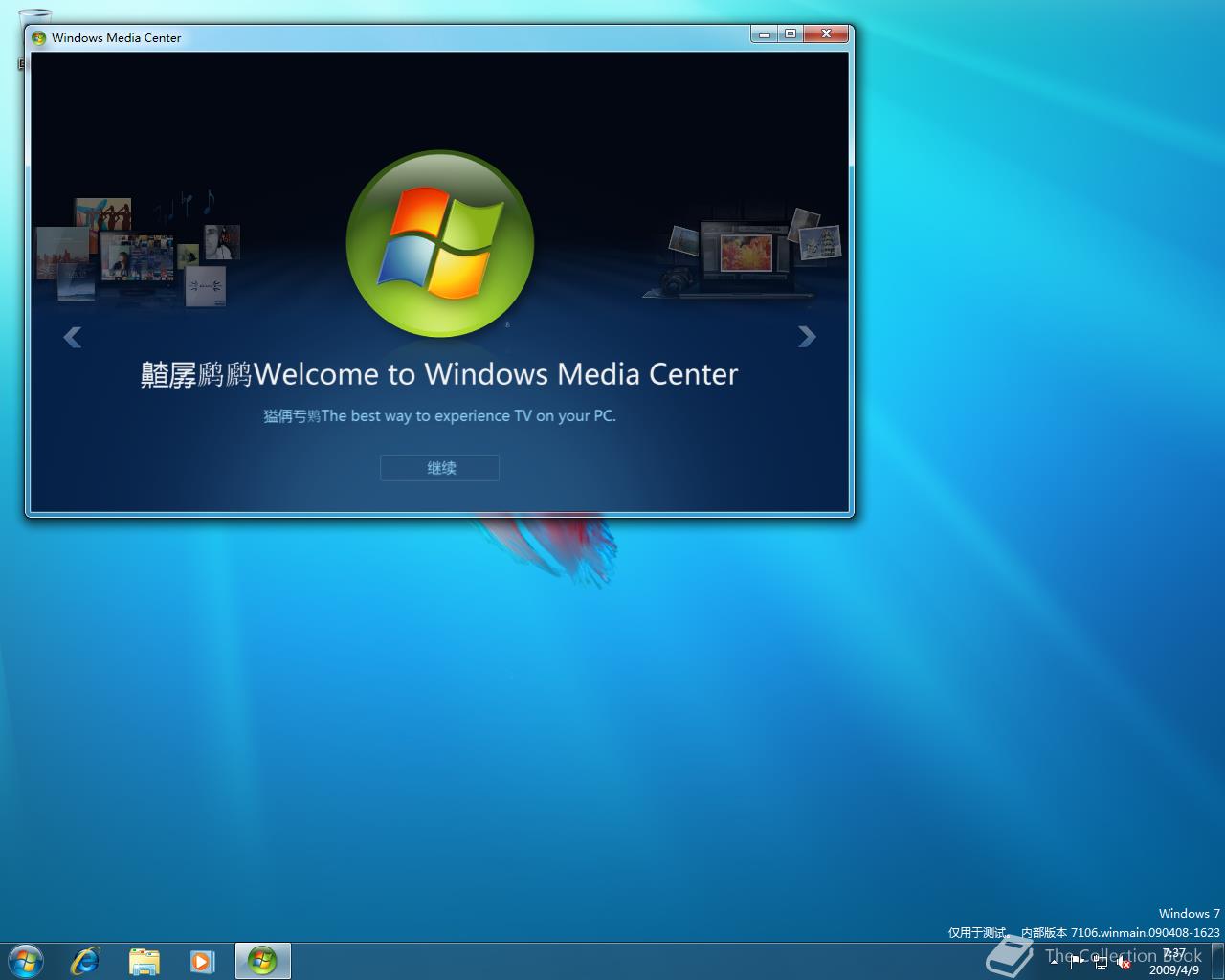The width and height of the screenshot is (1225, 980).
Task: Click the muted volume speaker tray icon
Action: [x=1125, y=962]
